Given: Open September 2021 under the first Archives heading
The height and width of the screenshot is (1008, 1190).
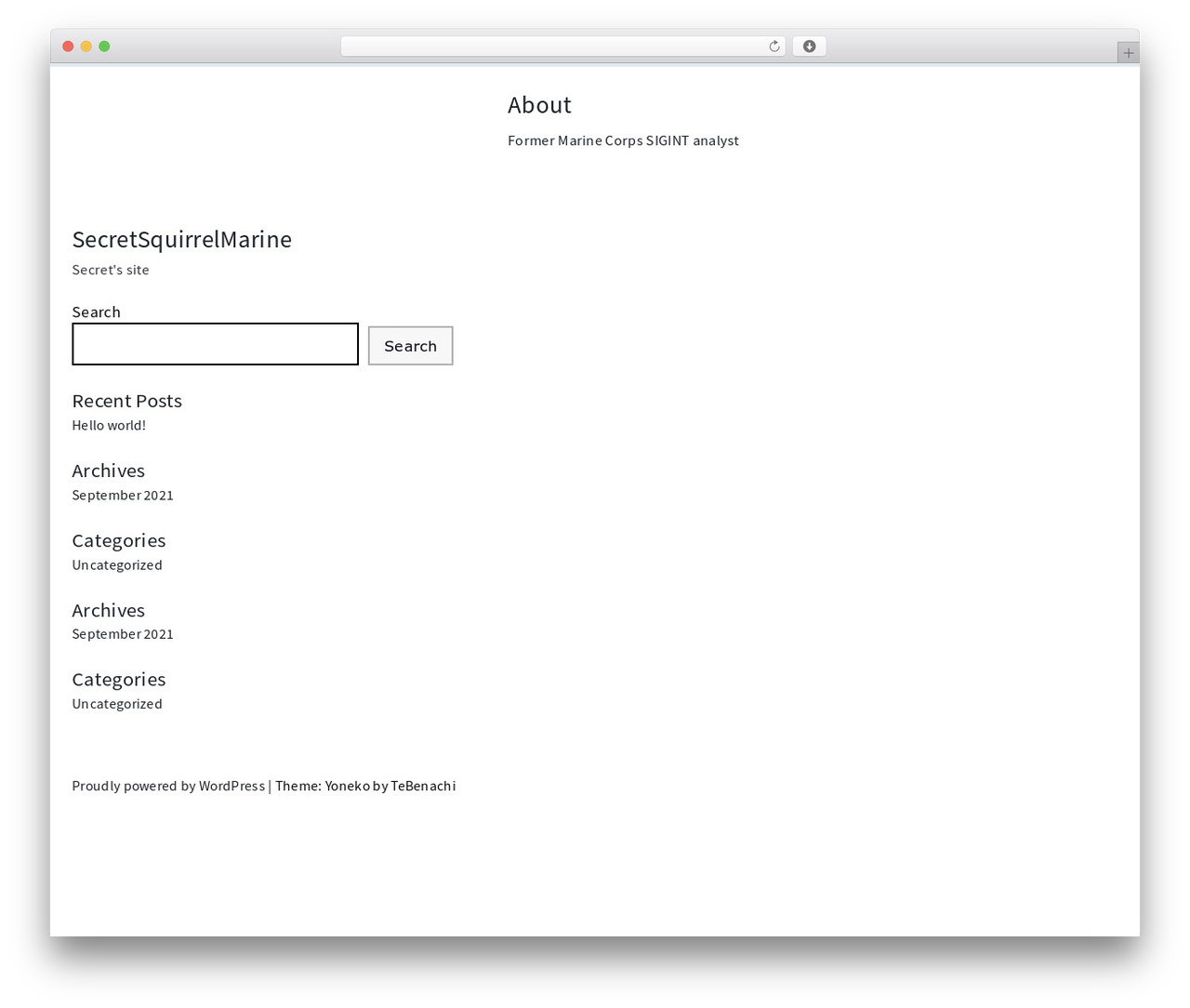Looking at the screenshot, I should [x=123, y=495].
